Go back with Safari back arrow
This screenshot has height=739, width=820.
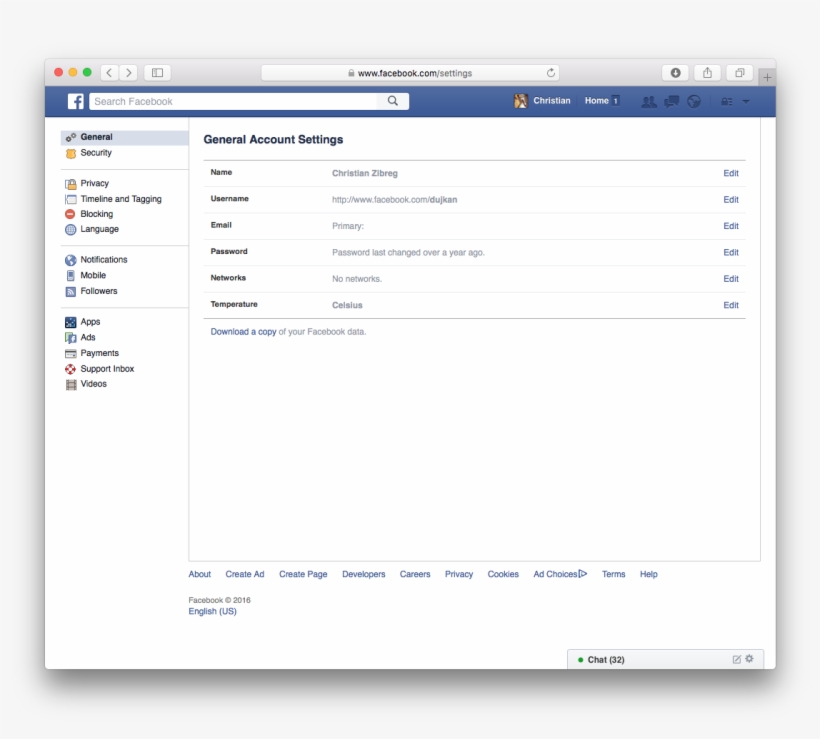pos(109,73)
